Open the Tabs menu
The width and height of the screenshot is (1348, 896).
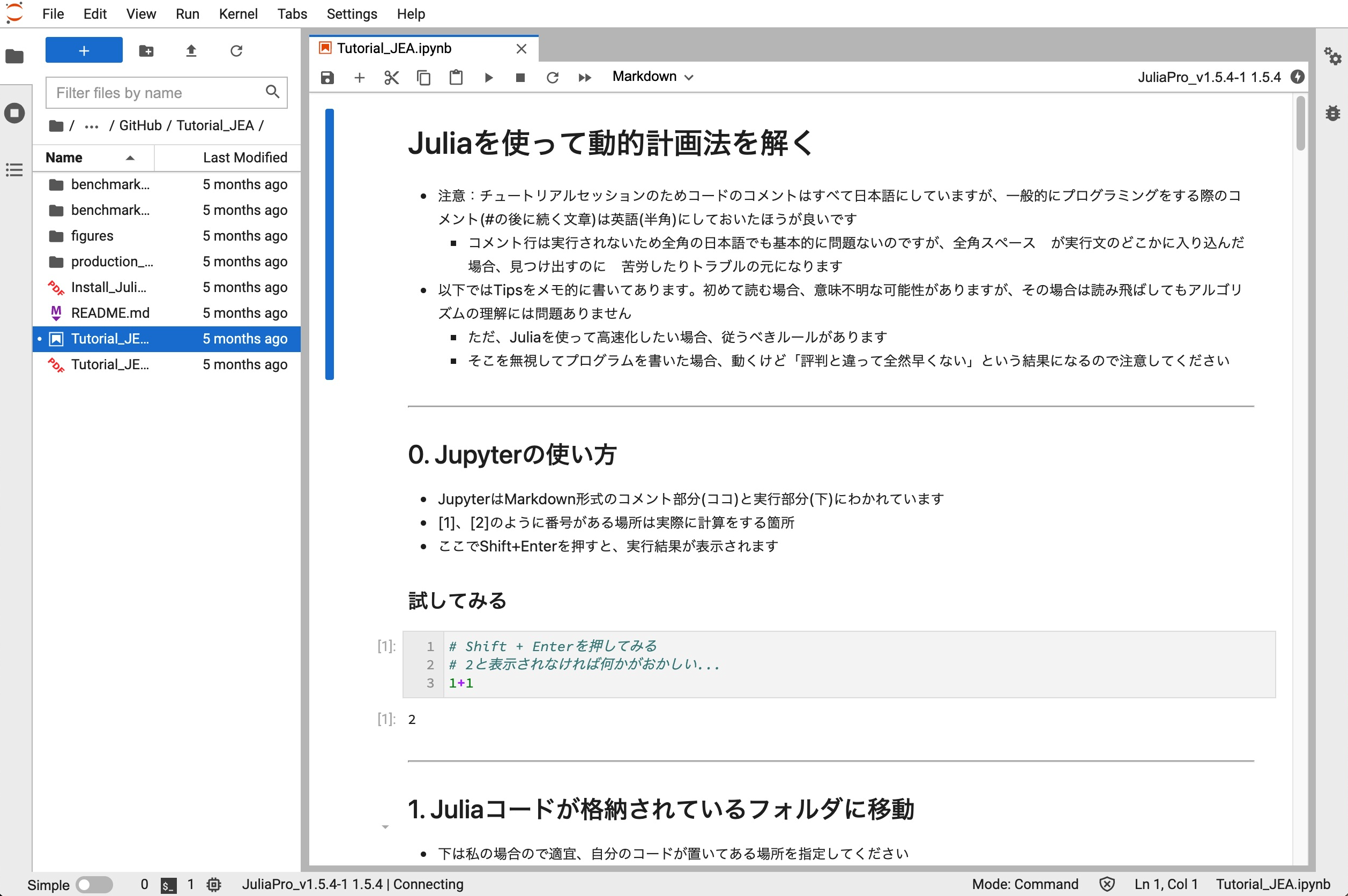[x=292, y=14]
